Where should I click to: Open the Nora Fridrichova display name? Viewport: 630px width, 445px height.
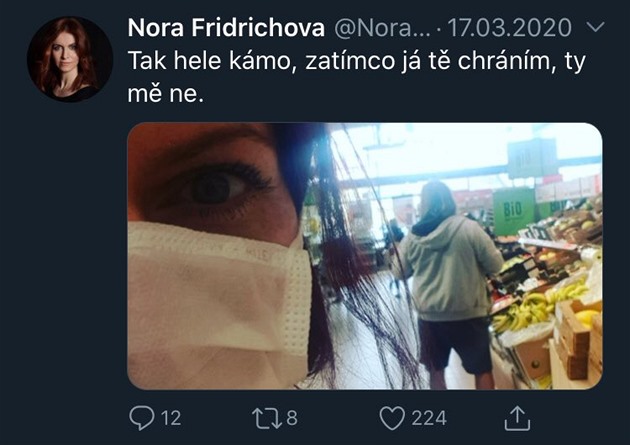pos(226,28)
